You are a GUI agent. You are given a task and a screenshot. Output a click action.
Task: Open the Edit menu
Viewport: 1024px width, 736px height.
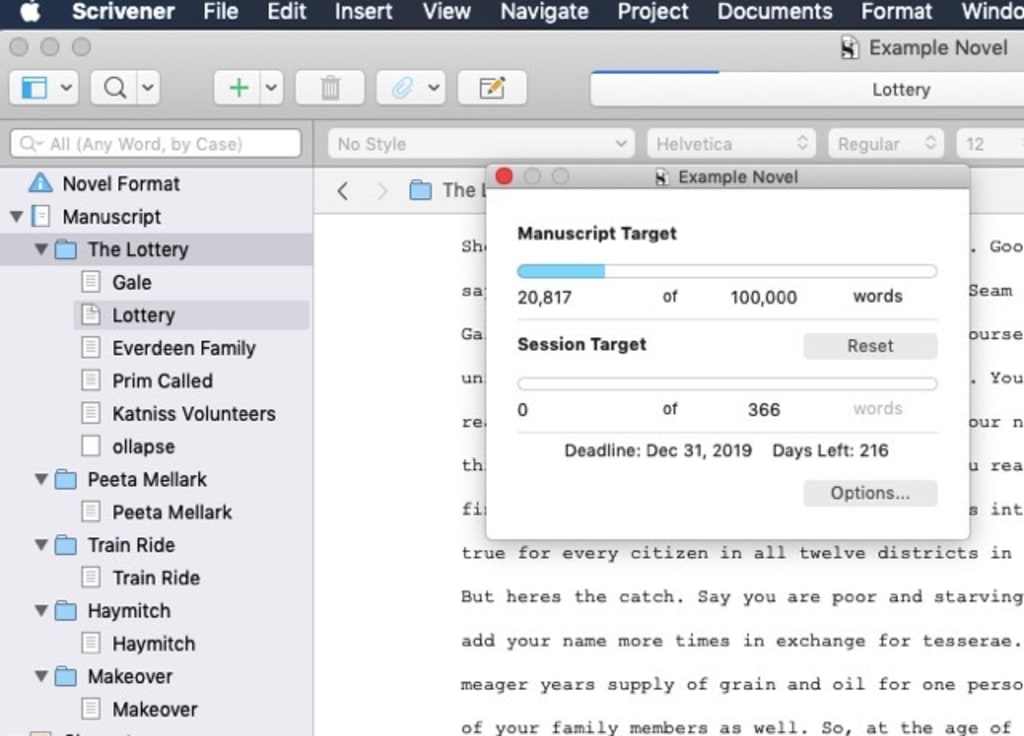point(287,12)
